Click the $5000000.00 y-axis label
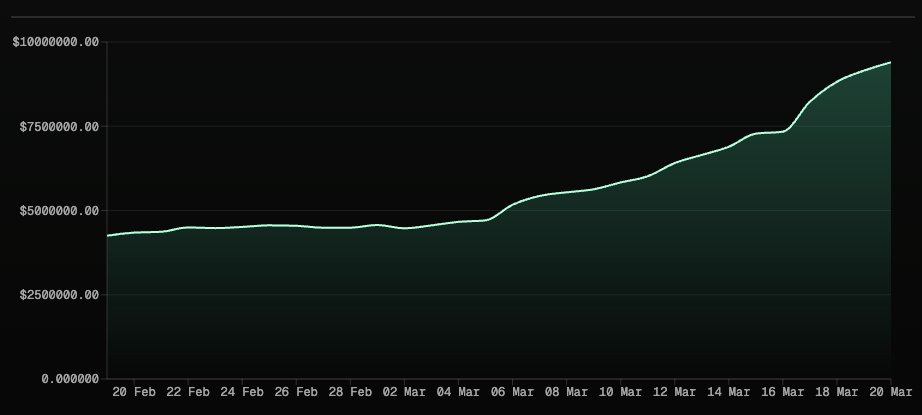 59,210
